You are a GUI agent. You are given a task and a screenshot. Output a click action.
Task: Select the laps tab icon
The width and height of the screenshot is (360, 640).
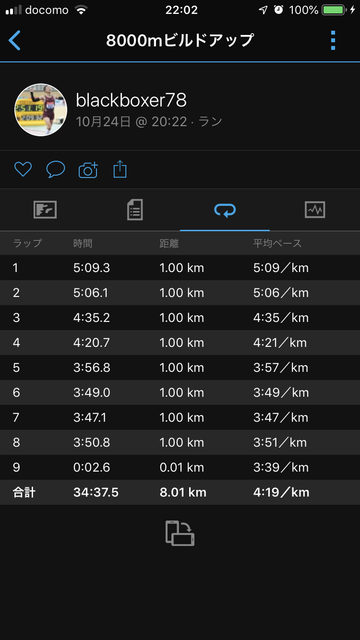[x=225, y=210]
